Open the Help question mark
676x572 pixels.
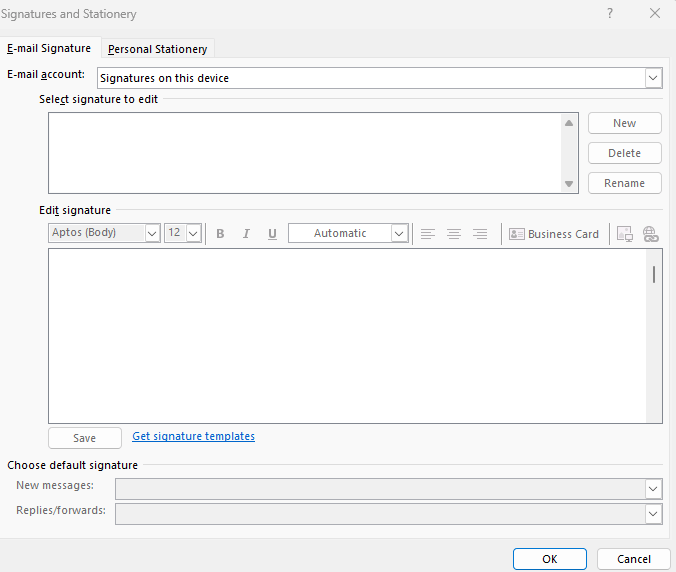[610, 13]
